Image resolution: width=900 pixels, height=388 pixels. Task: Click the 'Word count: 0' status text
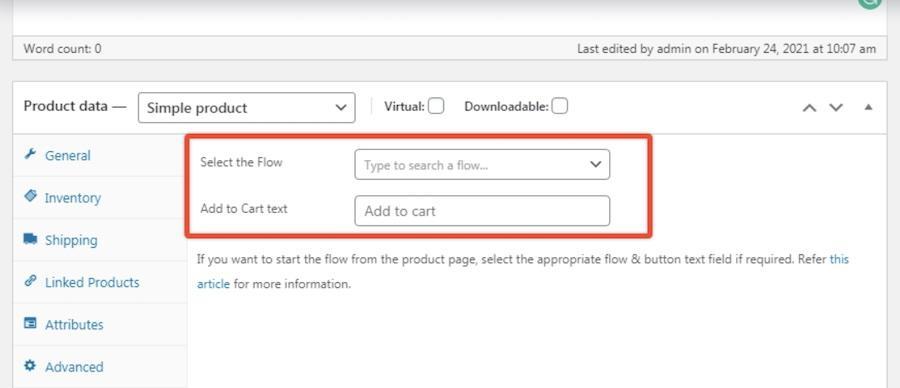pos(63,49)
